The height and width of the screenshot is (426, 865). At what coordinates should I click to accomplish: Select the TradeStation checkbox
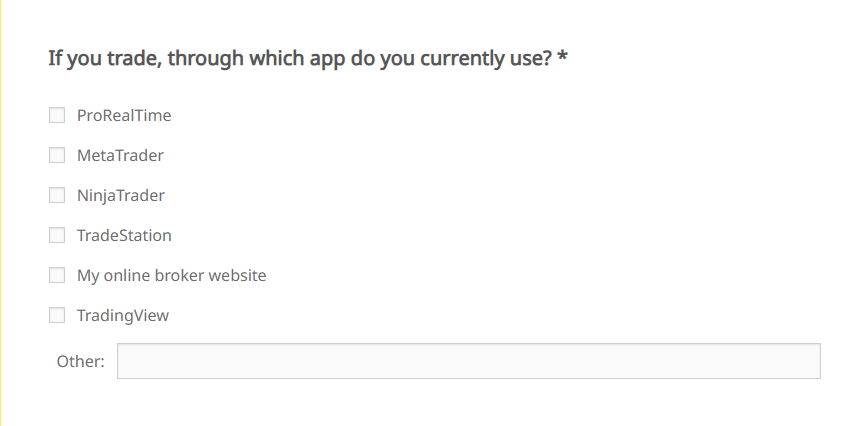57,236
